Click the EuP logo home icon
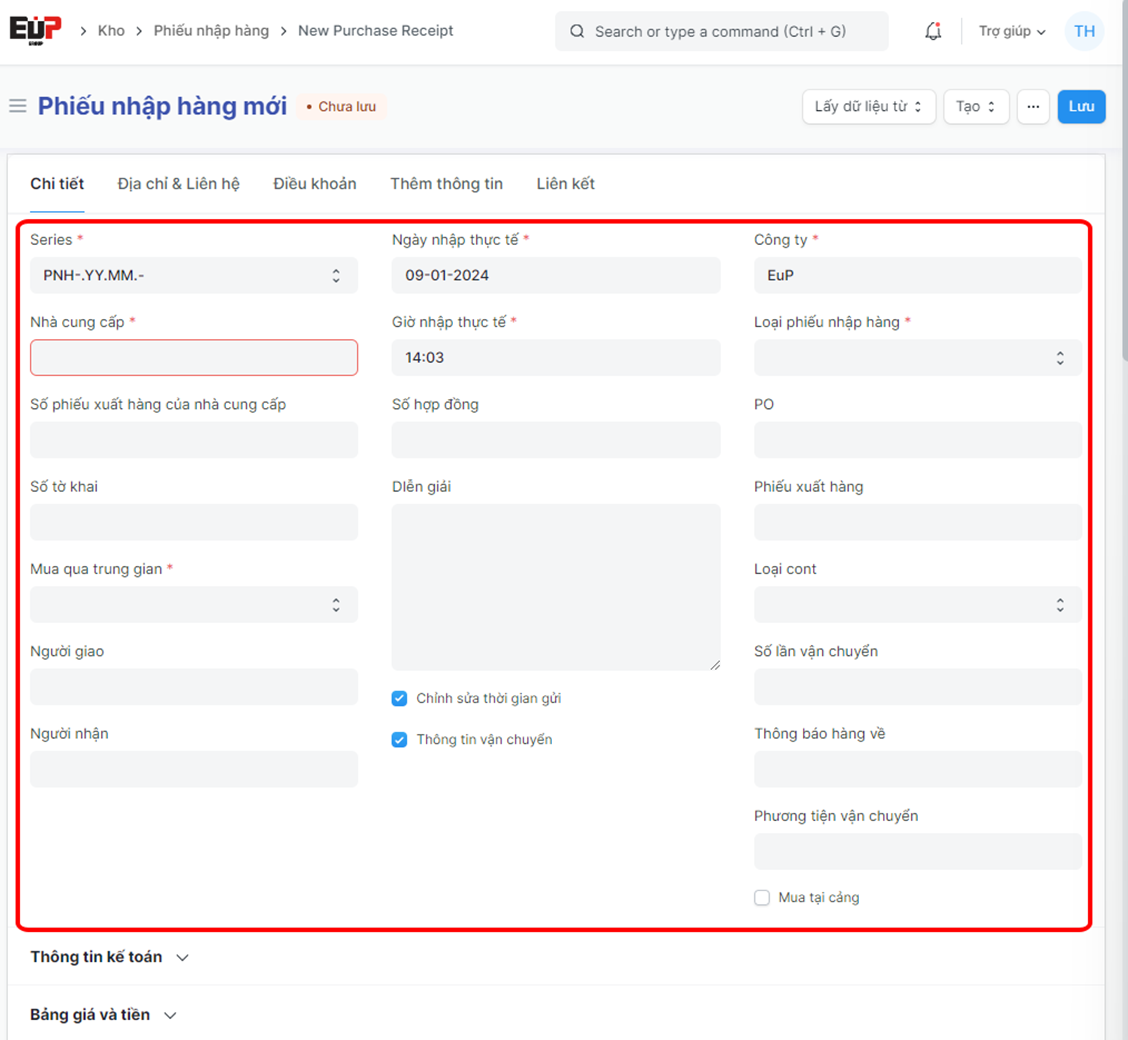1128x1040 pixels. 35,30
